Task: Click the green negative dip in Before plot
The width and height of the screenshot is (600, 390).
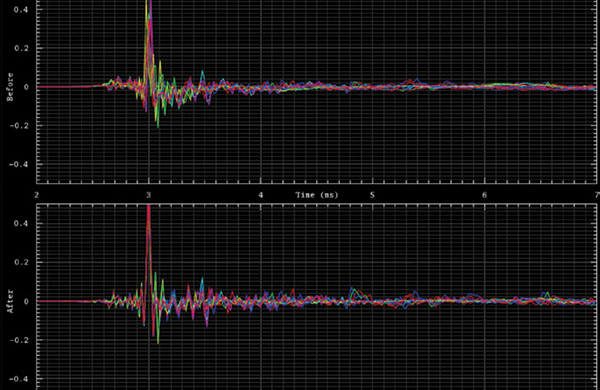Action: [x=158, y=119]
